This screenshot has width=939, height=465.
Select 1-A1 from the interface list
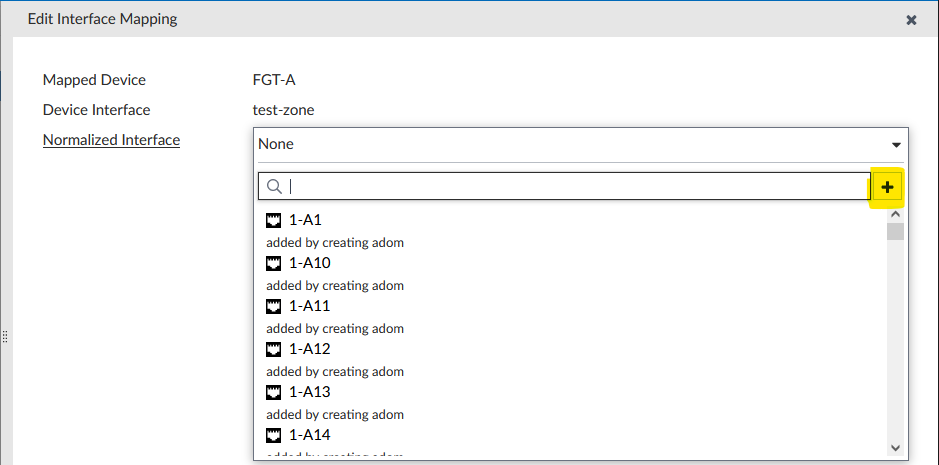point(305,220)
